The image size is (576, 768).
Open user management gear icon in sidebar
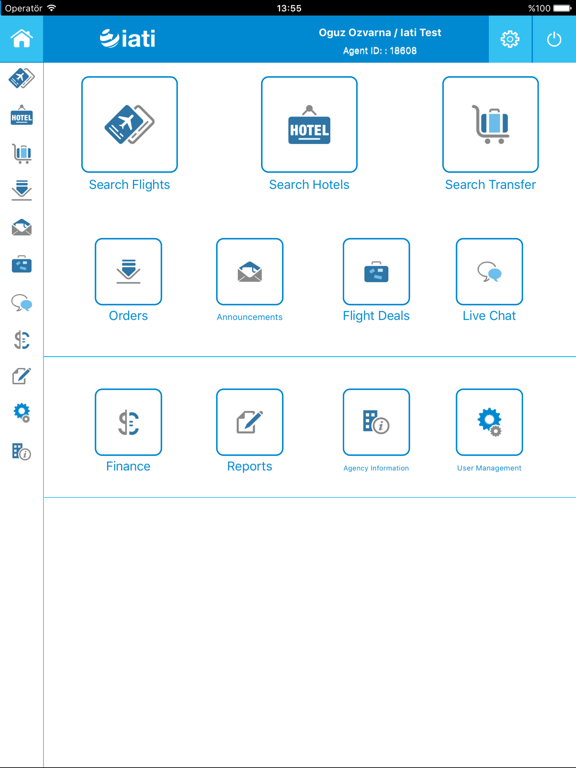(22, 413)
